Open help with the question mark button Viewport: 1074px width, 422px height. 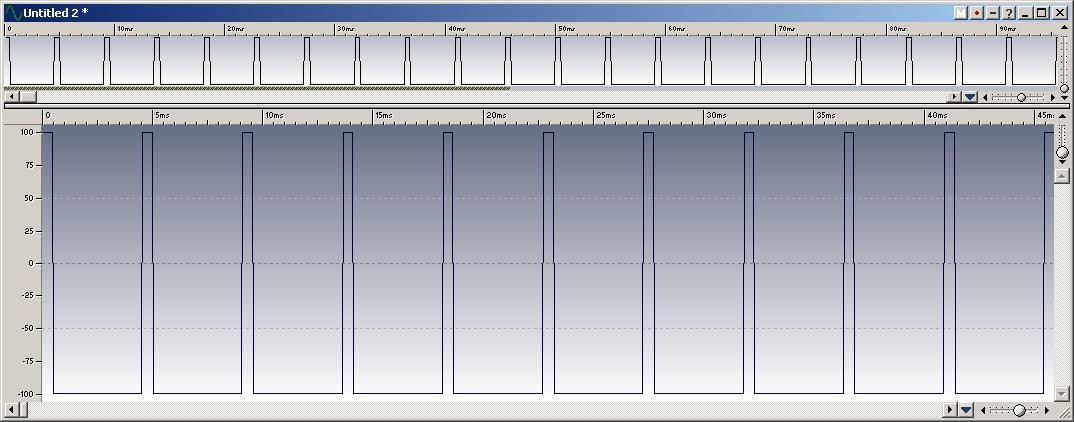(1009, 13)
